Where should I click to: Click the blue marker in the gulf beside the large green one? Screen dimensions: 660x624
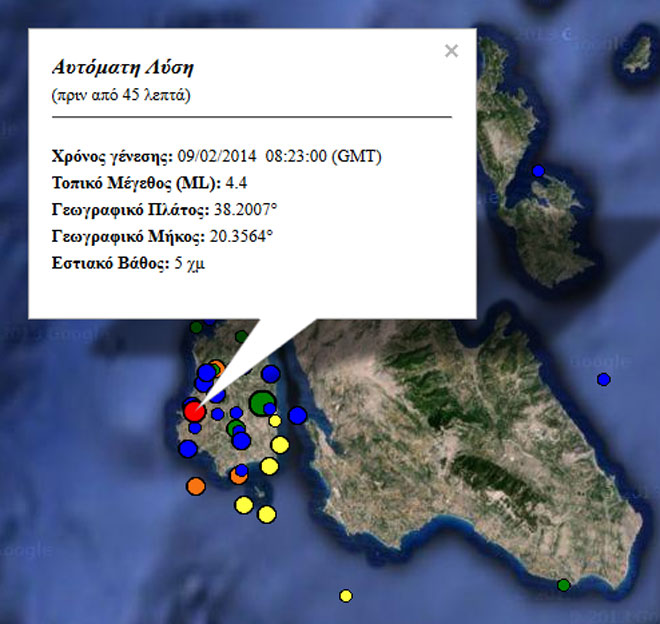pyautogui.click(x=297, y=415)
